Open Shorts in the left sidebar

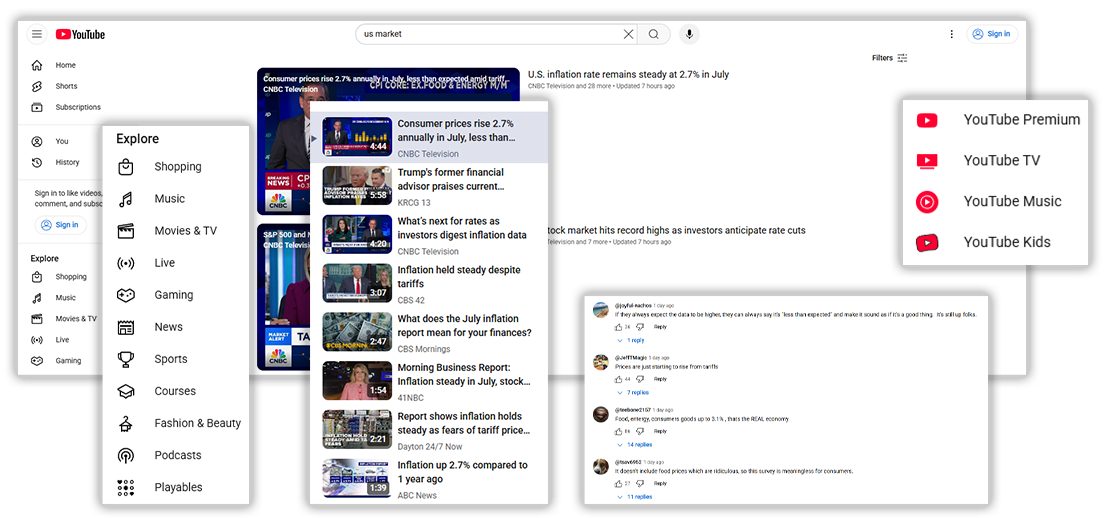[x=64, y=86]
